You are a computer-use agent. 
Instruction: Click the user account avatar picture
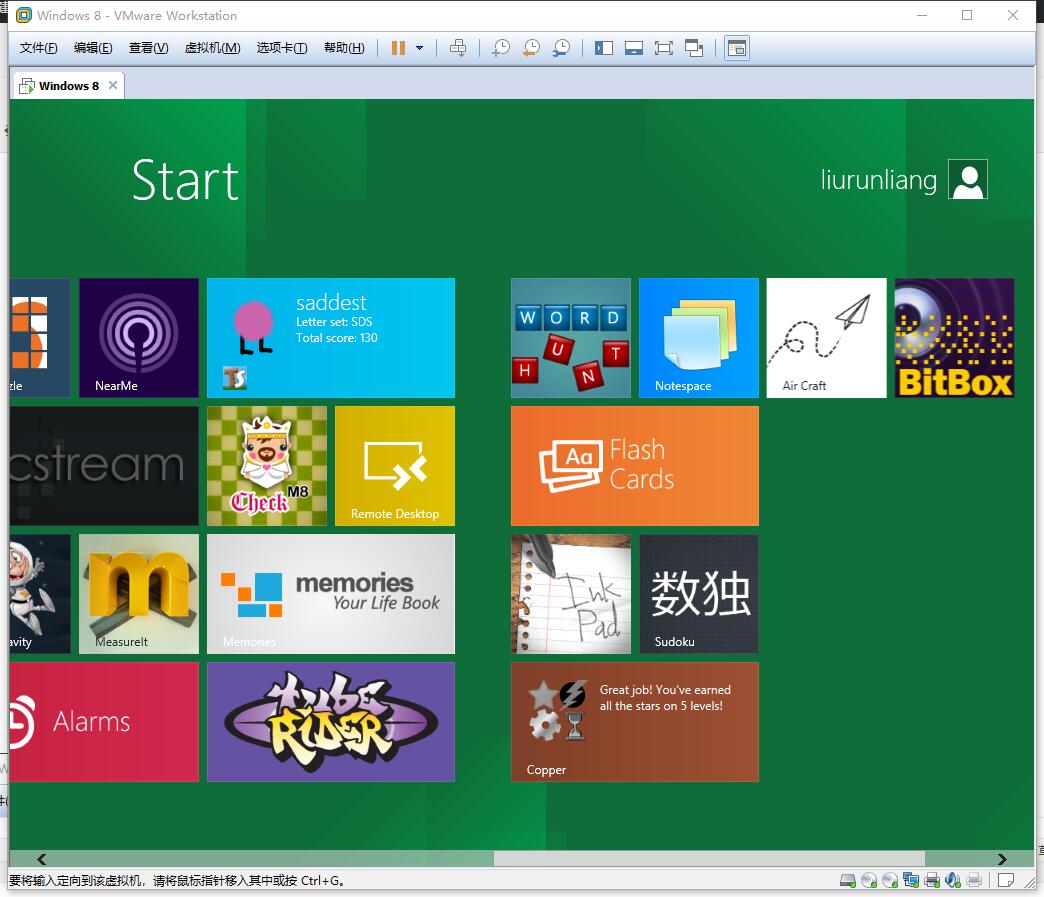(968, 179)
